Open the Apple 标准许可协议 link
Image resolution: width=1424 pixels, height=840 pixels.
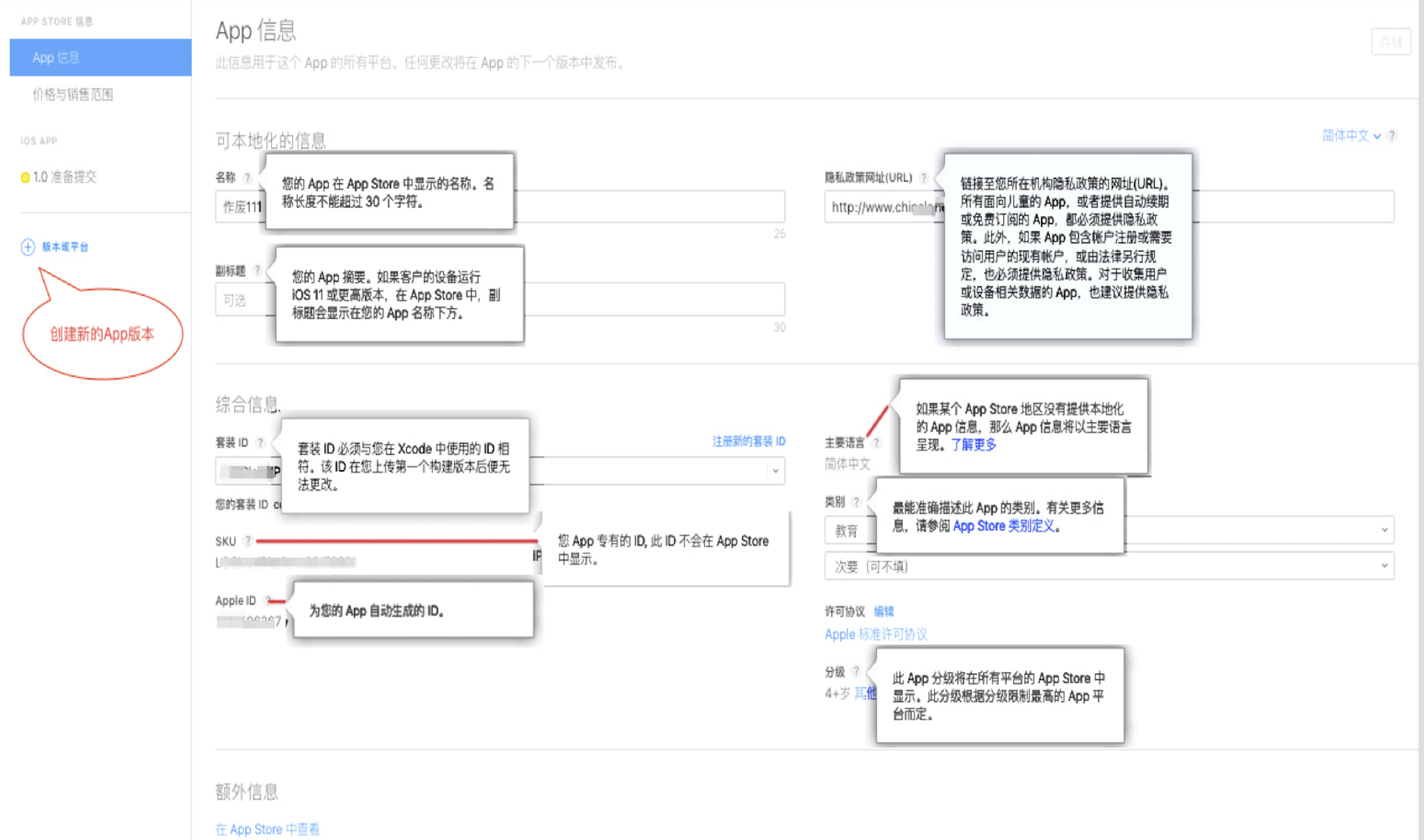tap(876, 634)
